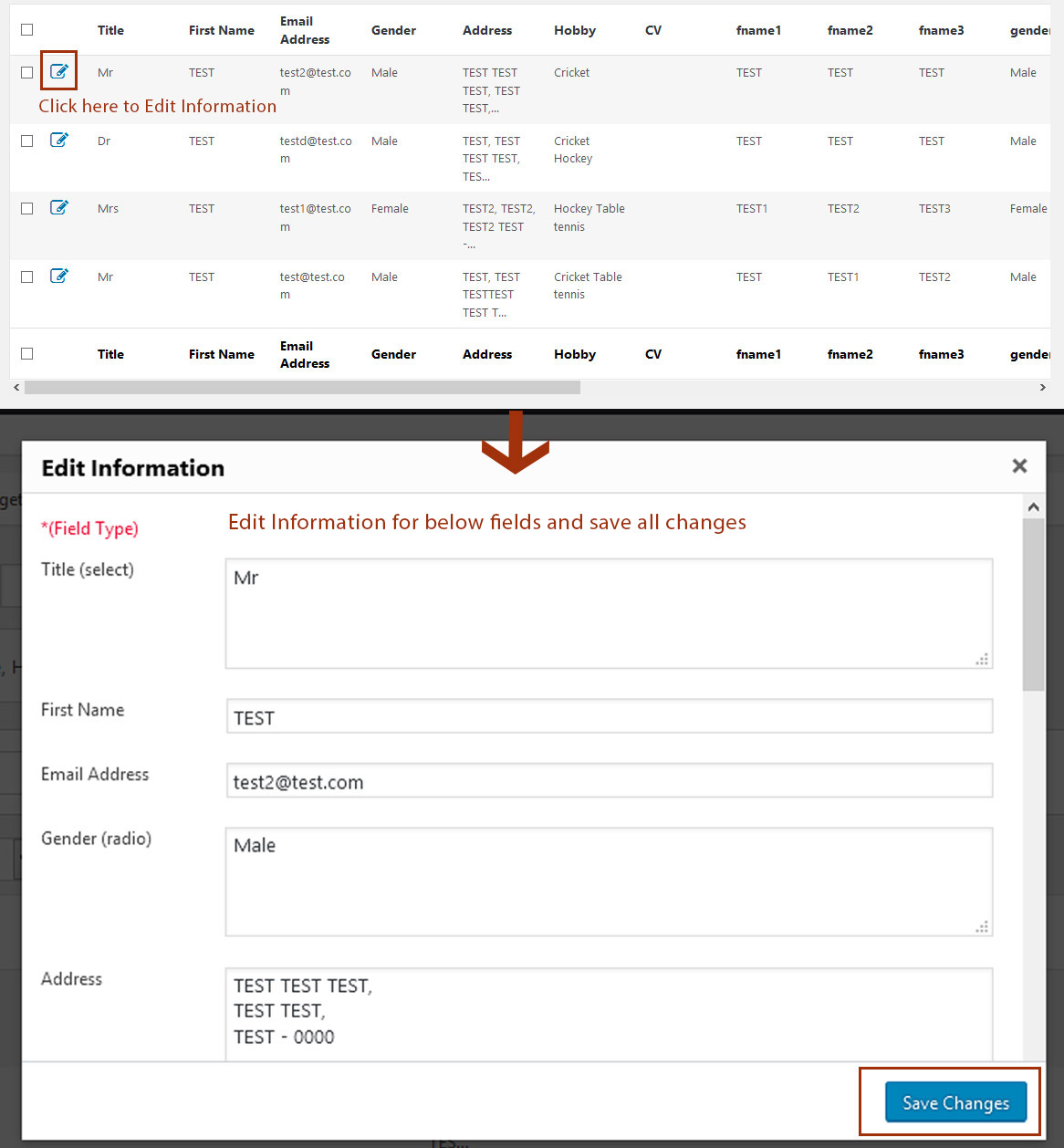Sort by Title column header
The height and width of the screenshot is (1148, 1064).
[x=110, y=30]
